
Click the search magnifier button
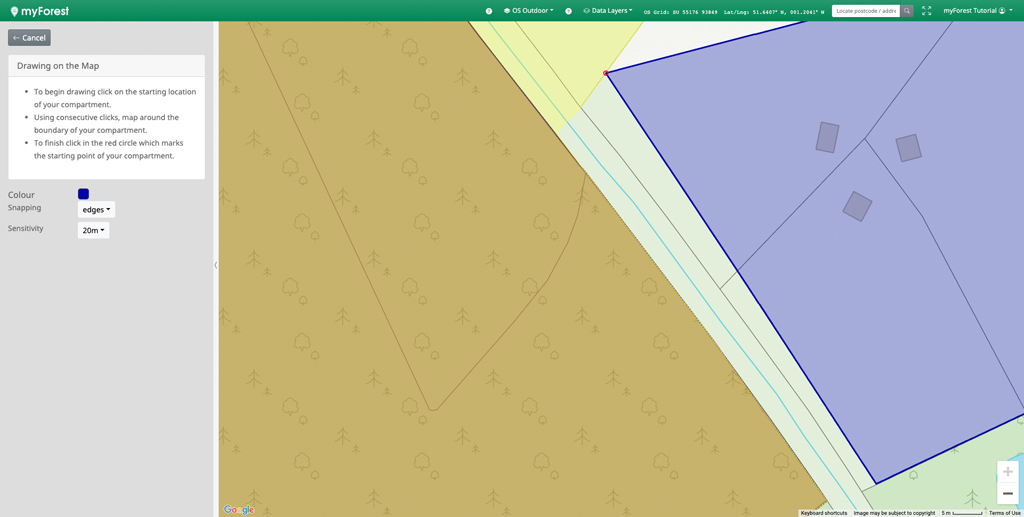[x=907, y=11]
